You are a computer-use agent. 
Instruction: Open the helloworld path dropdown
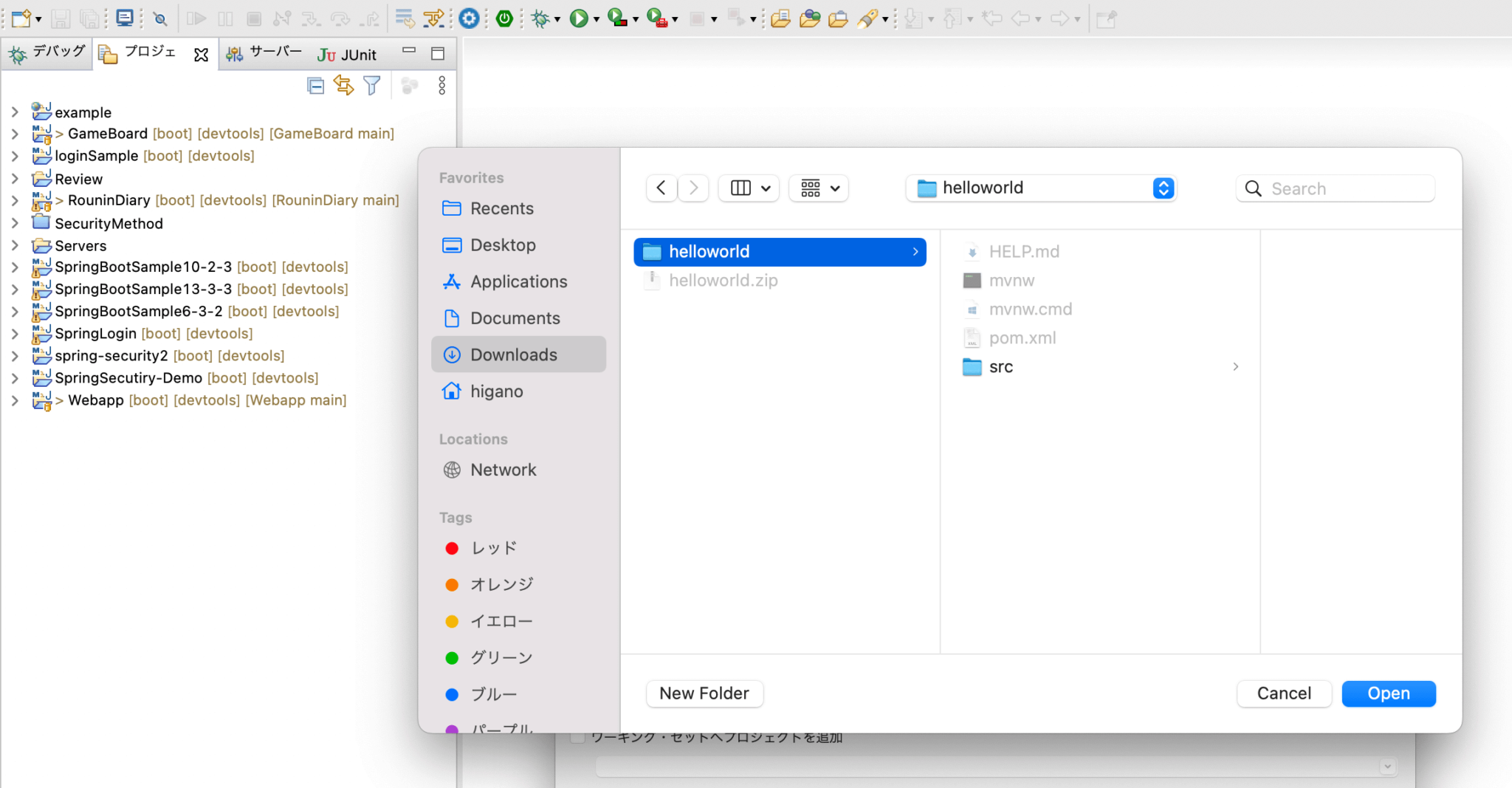pyautogui.click(x=1164, y=188)
